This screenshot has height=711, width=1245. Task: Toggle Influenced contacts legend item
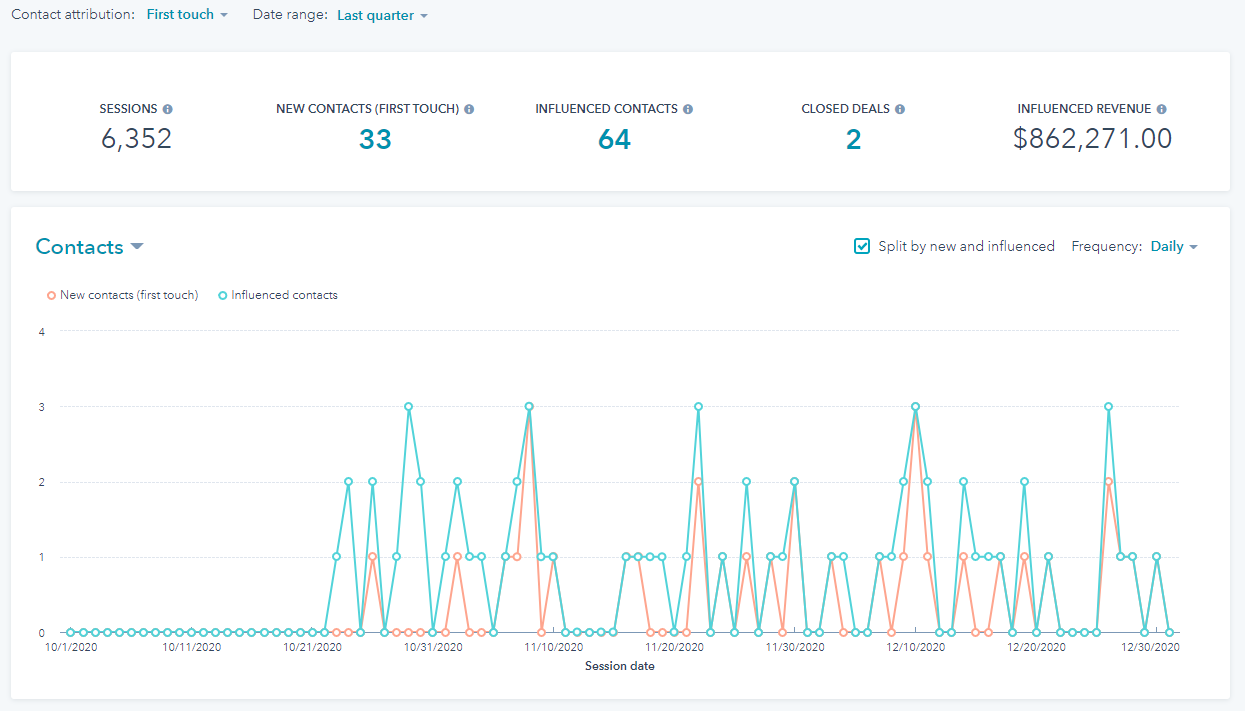point(278,295)
